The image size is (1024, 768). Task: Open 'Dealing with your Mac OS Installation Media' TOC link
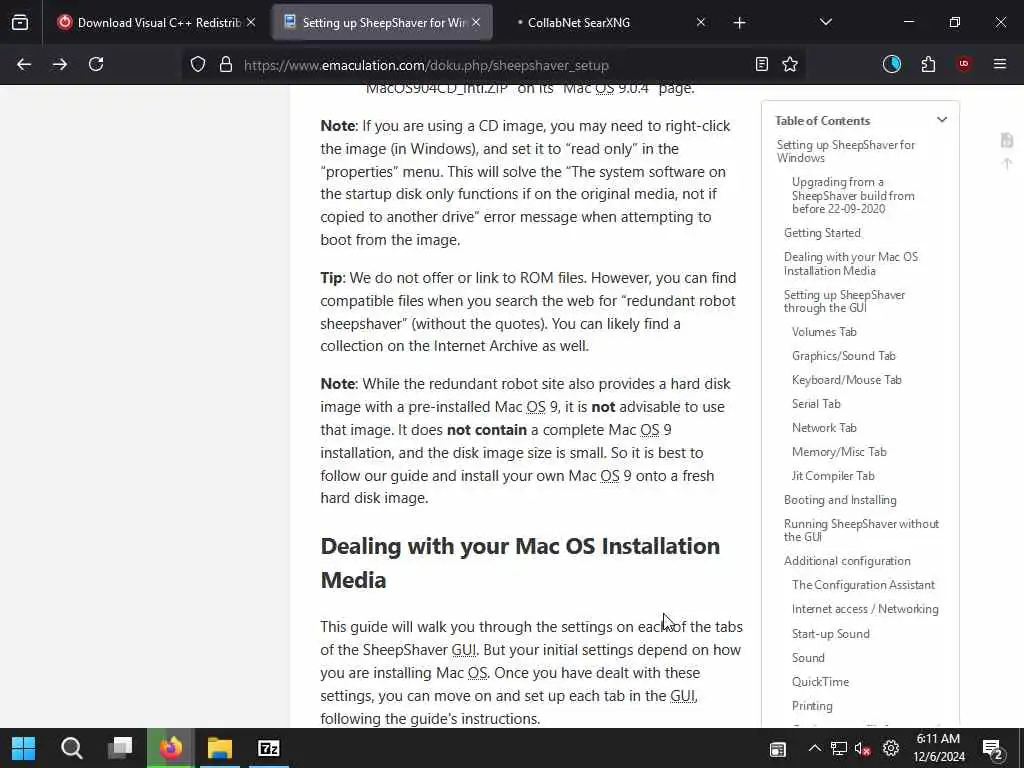(x=851, y=264)
